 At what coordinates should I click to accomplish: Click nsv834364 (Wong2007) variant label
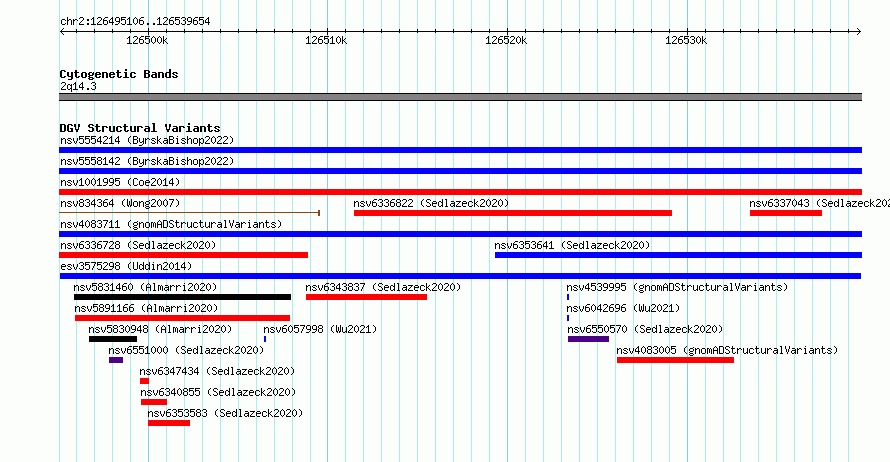[120, 203]
